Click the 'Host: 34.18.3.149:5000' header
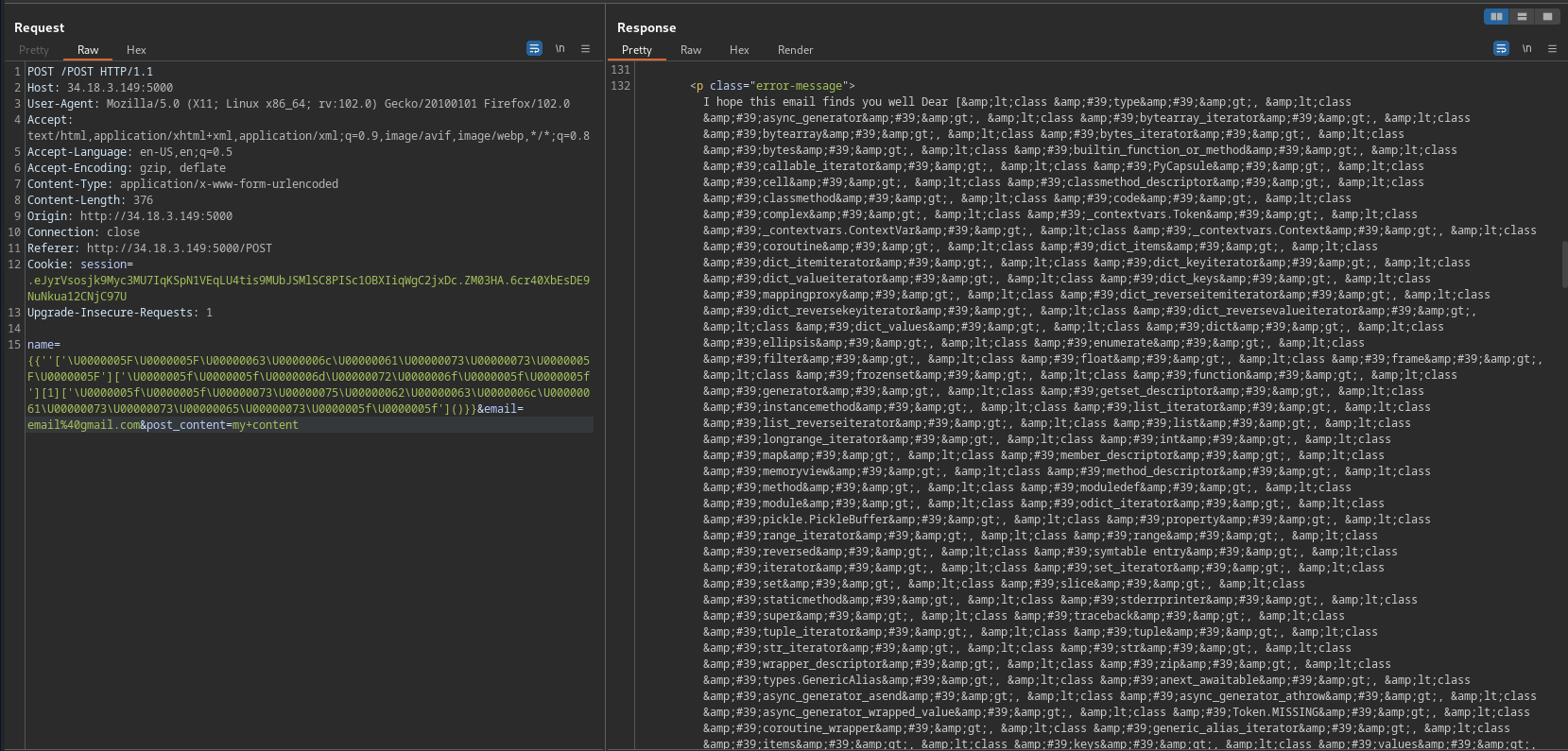The height and width of the screenshot is (751, 1568). [100, 88]
